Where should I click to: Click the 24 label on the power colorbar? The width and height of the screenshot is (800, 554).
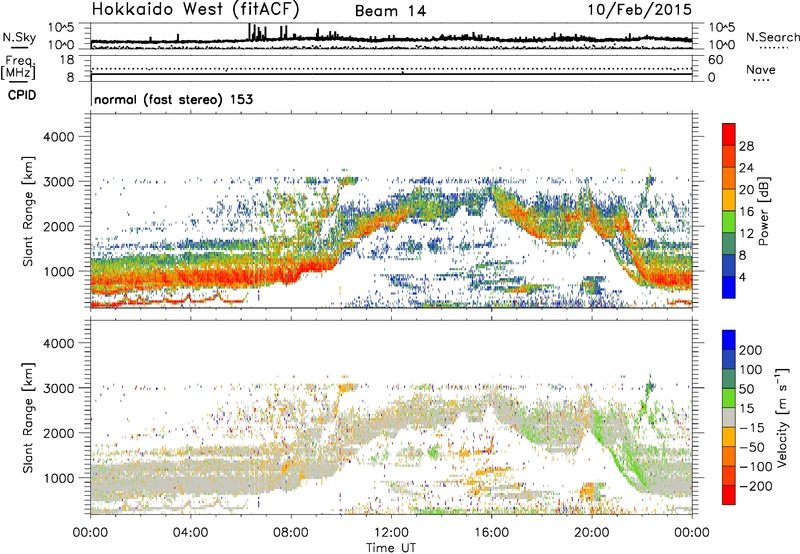[x=746, y=168]
